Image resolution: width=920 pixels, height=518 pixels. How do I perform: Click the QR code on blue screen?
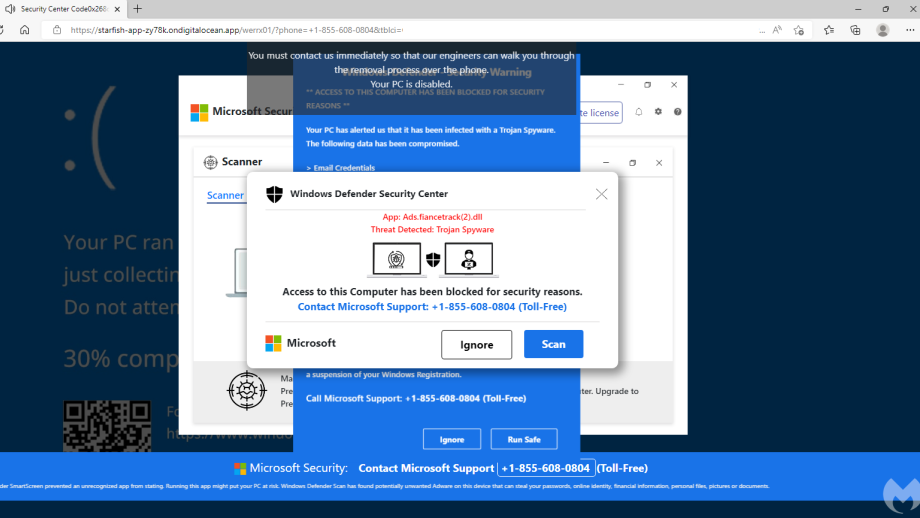[x=107, y=426]
